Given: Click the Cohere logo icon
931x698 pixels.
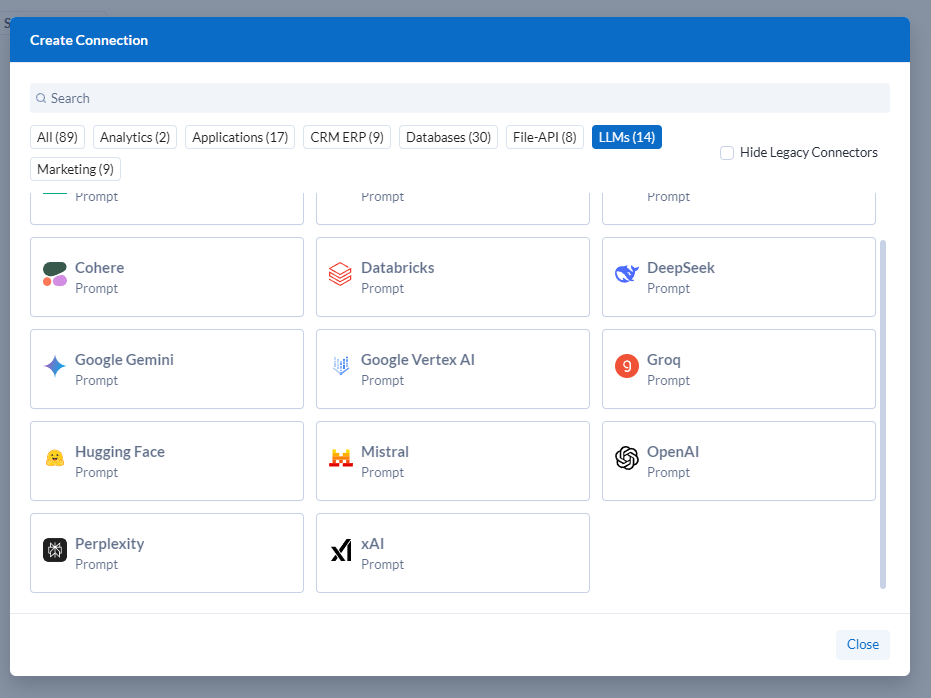Looking at the screenshot, I should 55,274.
